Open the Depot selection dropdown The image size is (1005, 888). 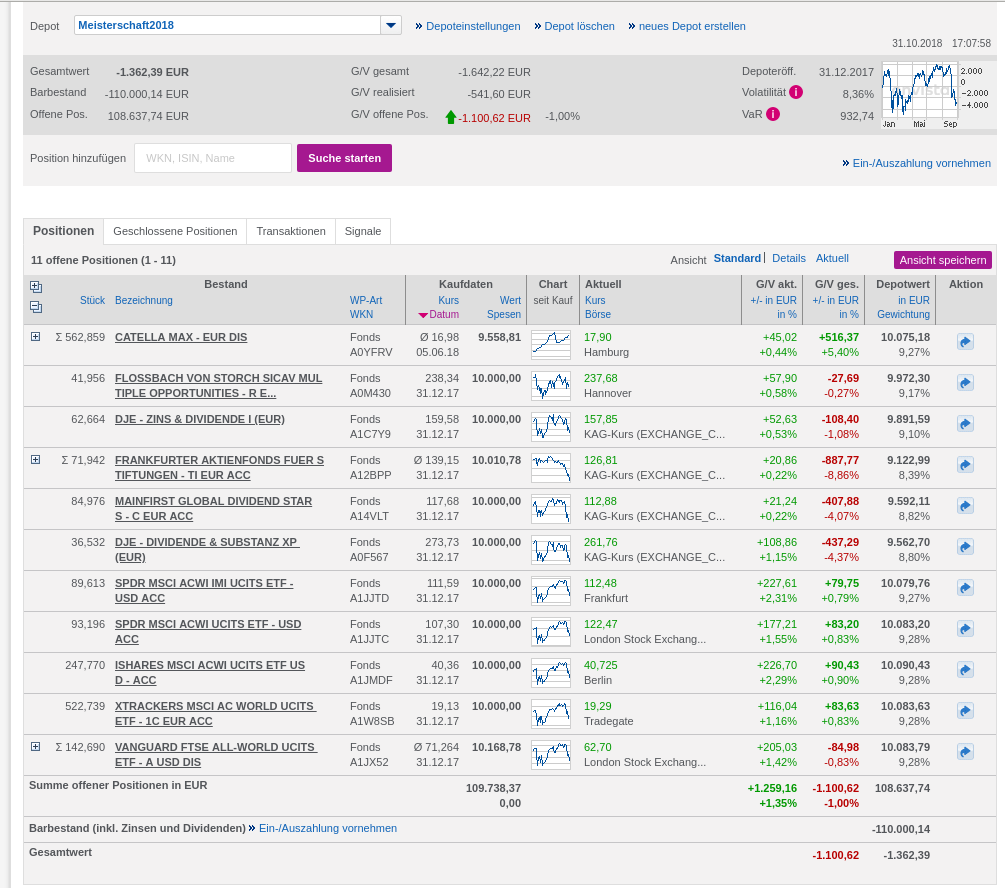pos(391,25)
